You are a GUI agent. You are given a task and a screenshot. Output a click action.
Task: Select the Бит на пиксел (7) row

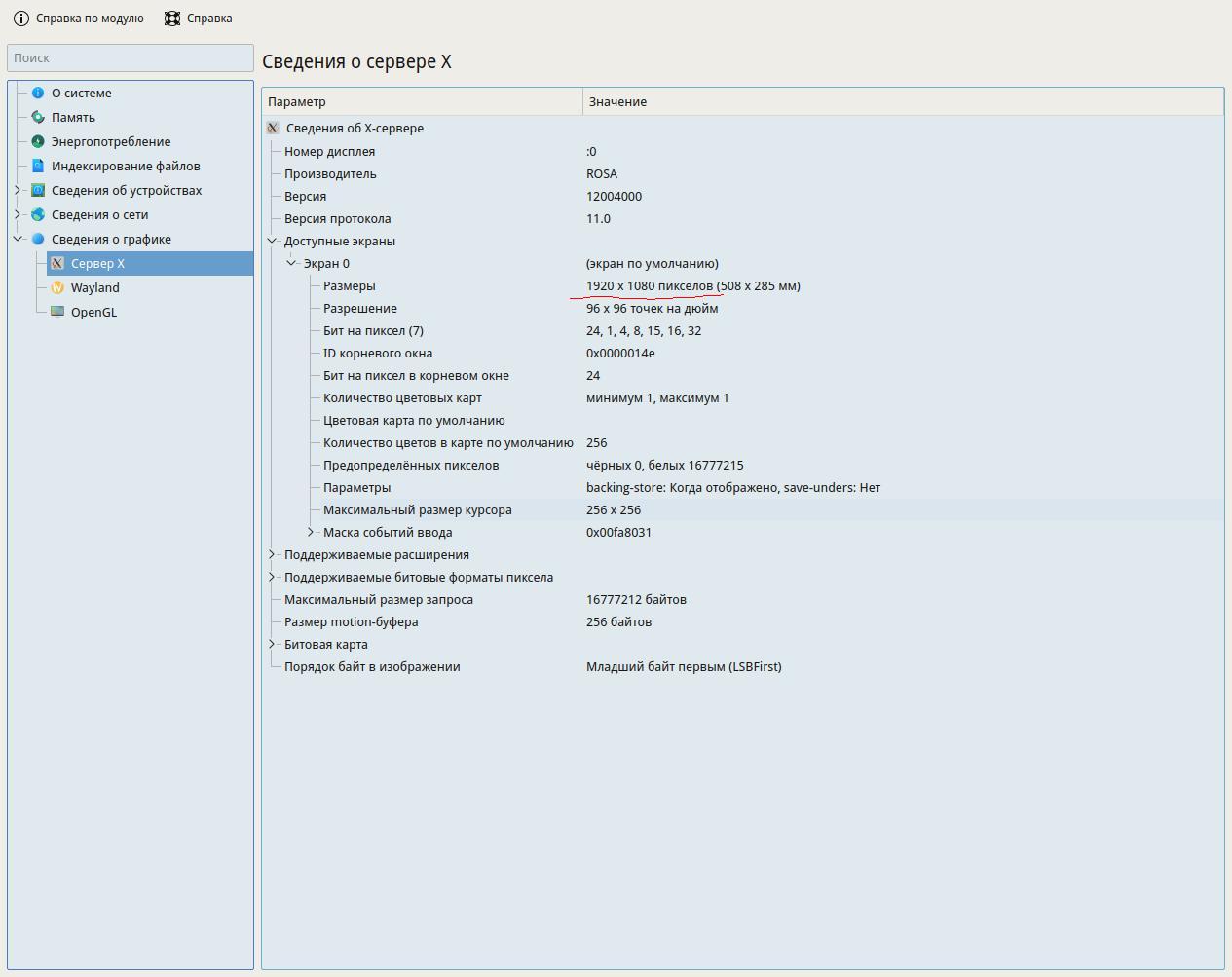[743, 330]
